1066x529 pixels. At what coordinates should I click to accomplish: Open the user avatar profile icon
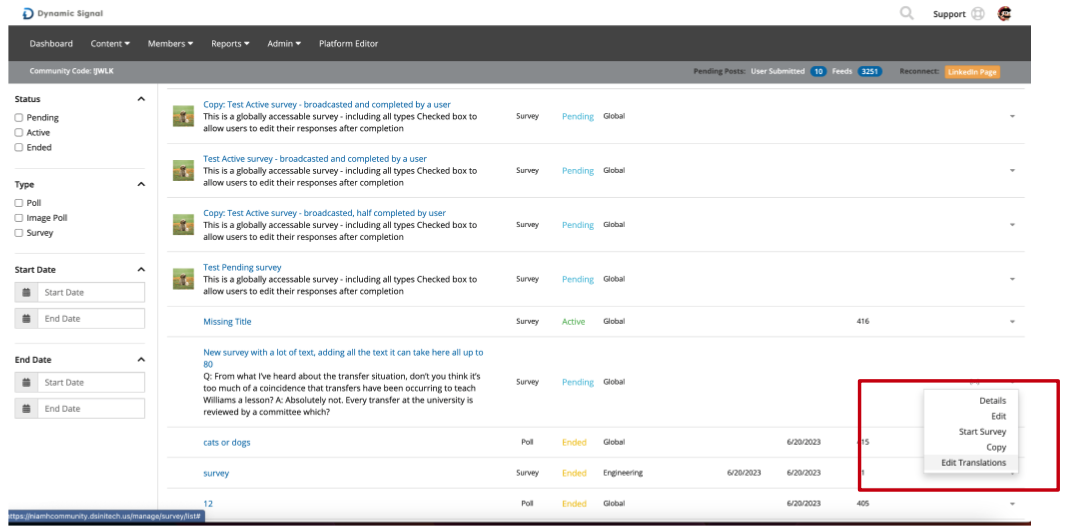click(x=1004, y=13)
